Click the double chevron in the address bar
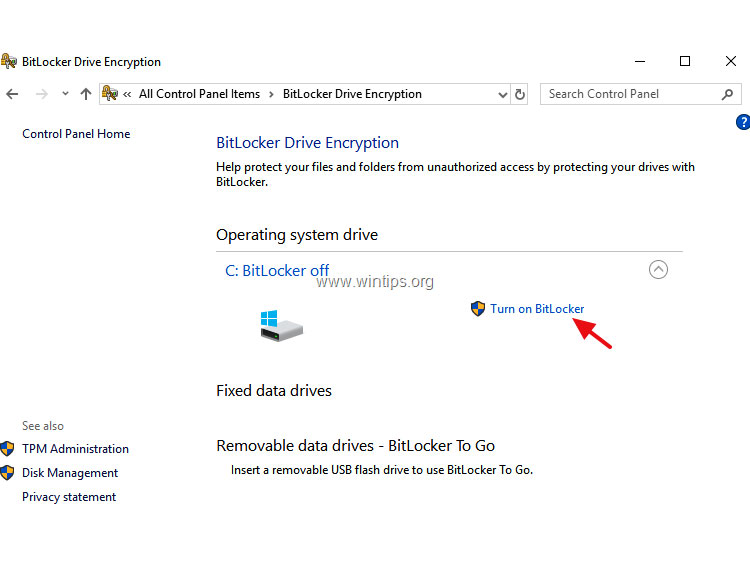 tap(127, 94)
